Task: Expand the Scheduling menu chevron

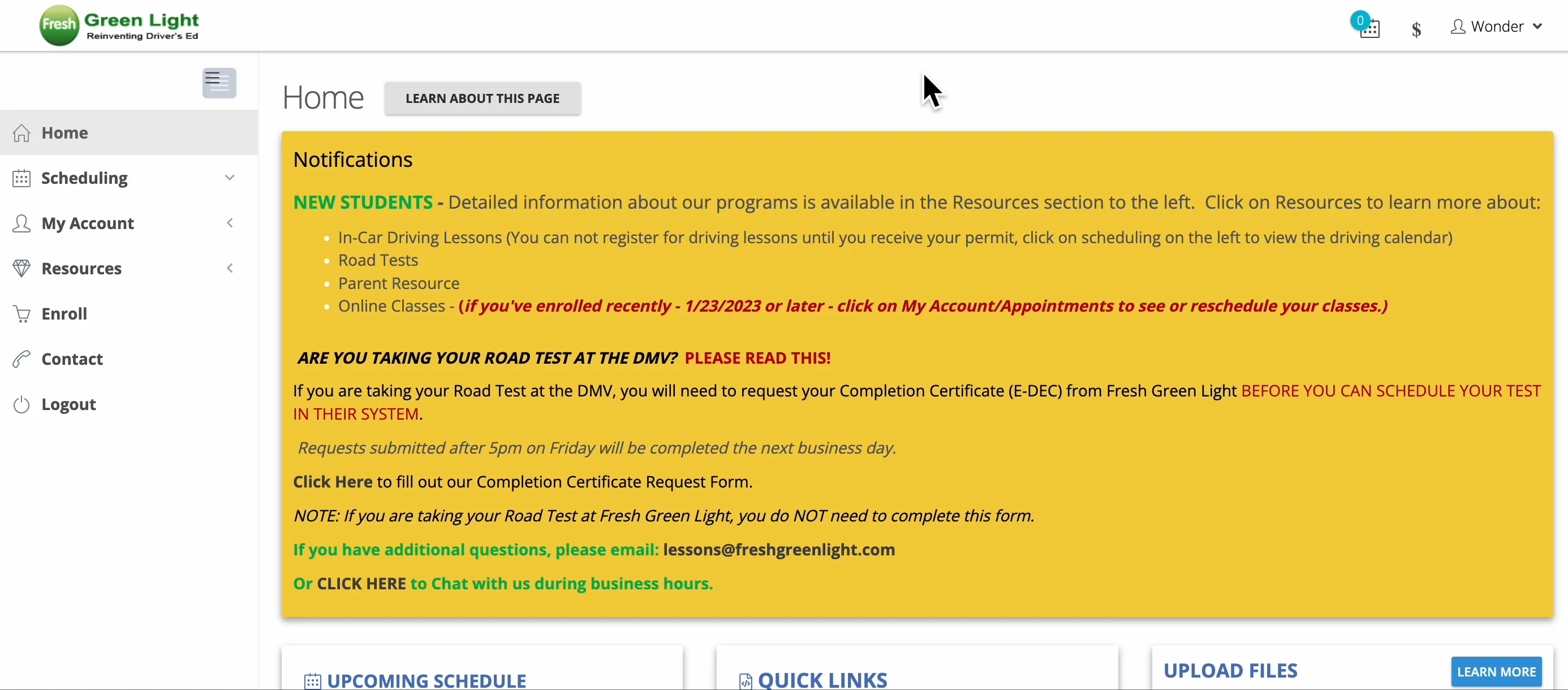Action: [x=230, y=178]
